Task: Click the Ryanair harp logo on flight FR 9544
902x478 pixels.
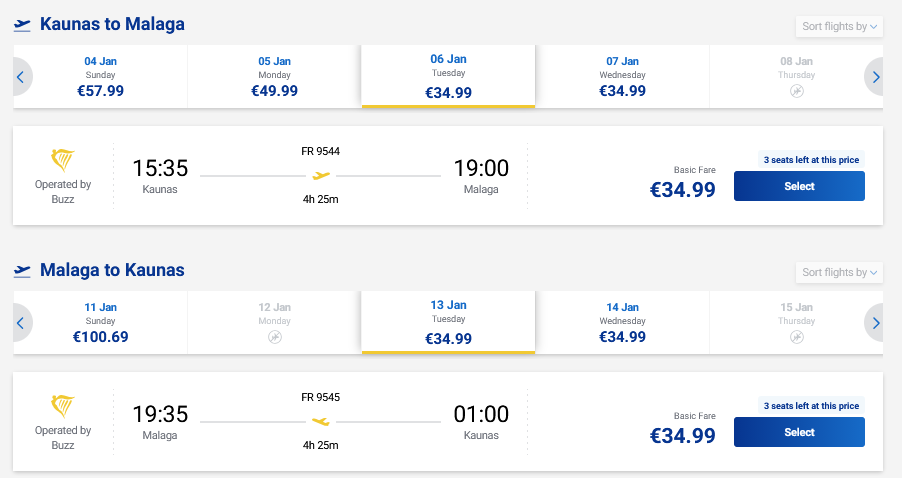Action: (63, 161)
